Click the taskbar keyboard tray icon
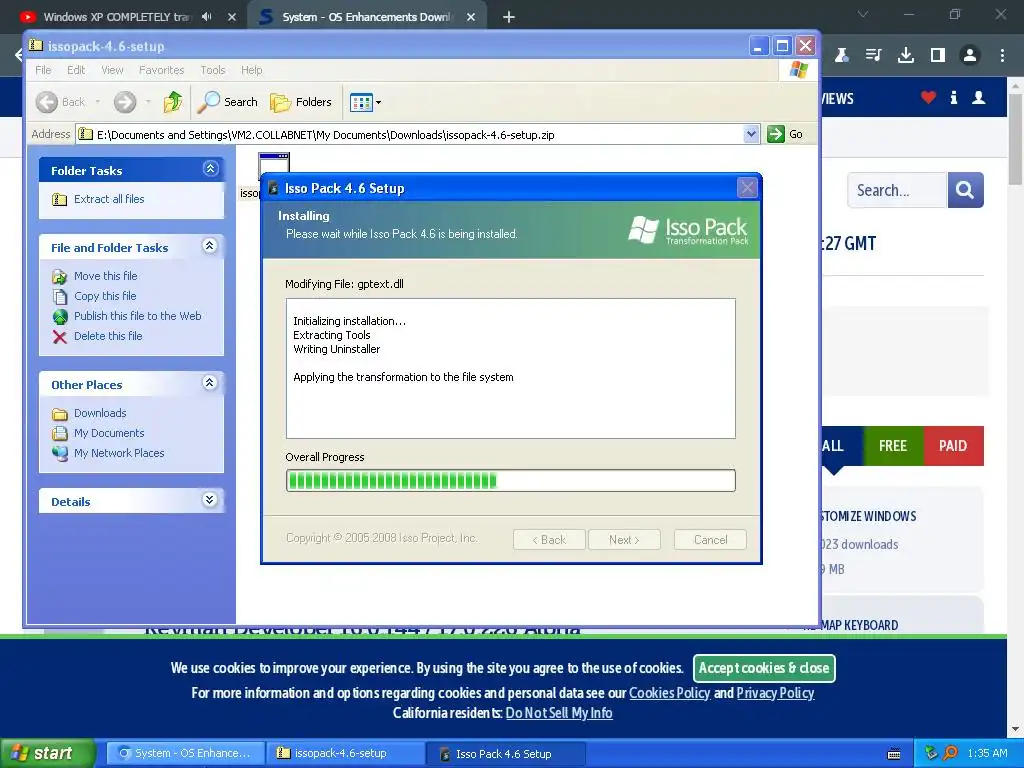The image size is (1024, 768). click(894, 754)
